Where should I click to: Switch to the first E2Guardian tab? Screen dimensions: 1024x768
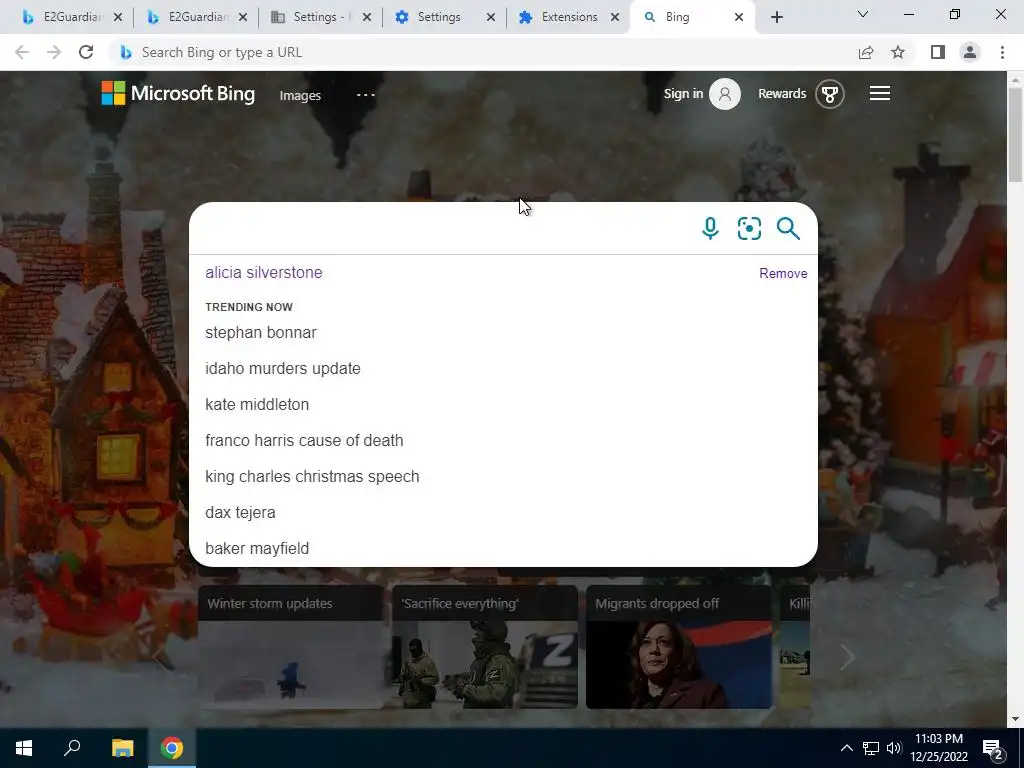click(x=62, y=17)
